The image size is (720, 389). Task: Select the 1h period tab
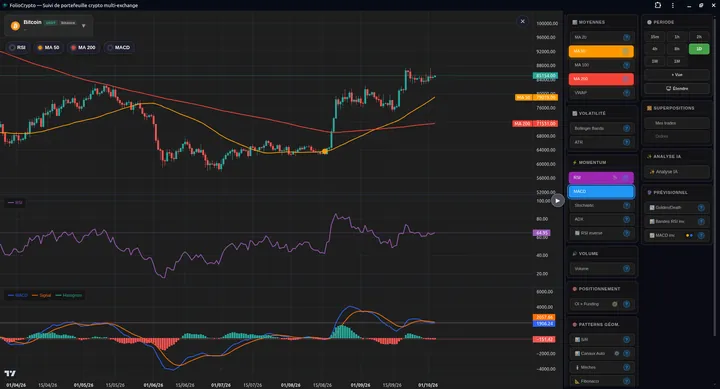[x=677, y=37]
